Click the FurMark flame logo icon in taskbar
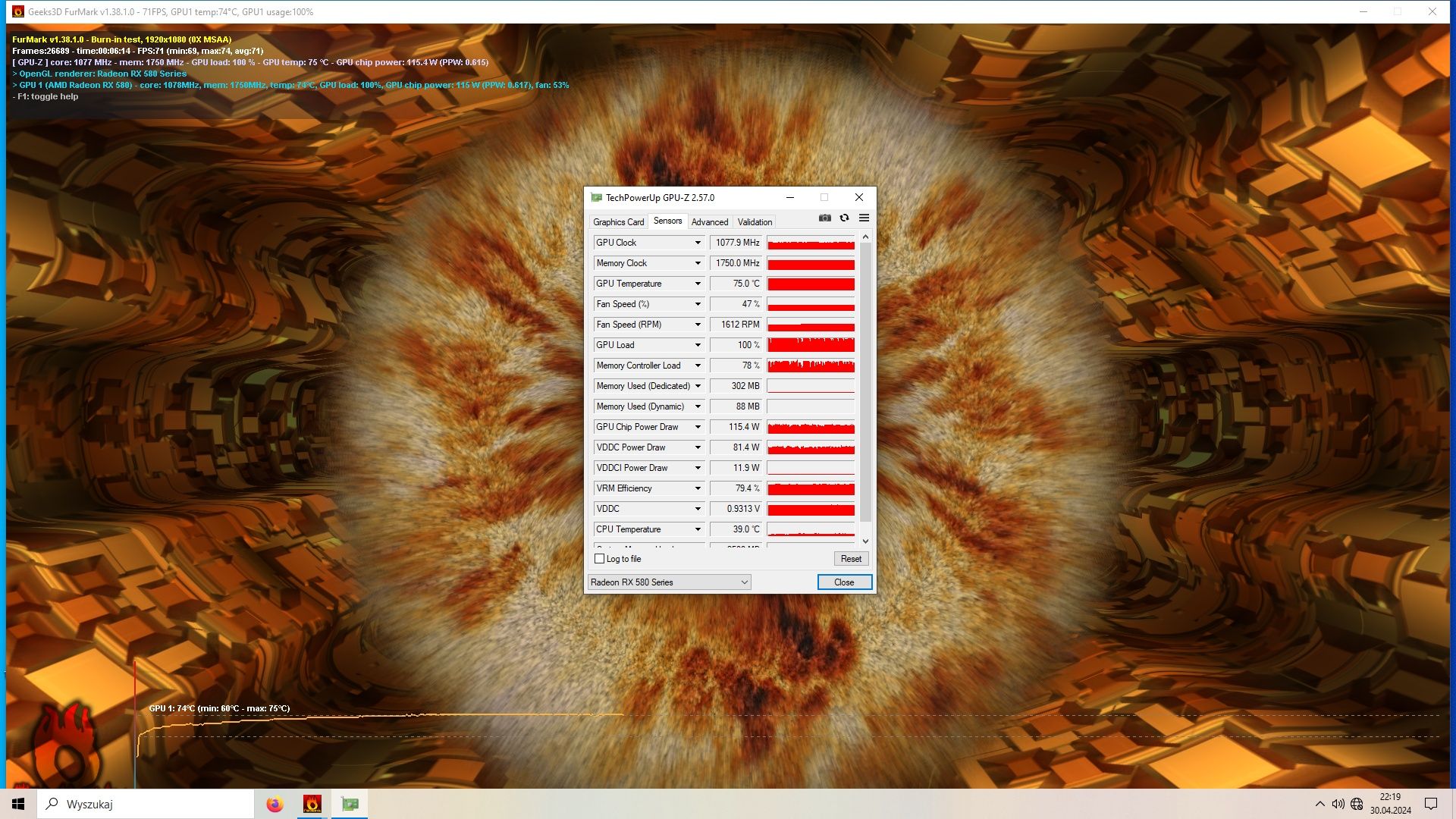The height and width of the screenshot is (819, 1456). click(x=311, y=803)
